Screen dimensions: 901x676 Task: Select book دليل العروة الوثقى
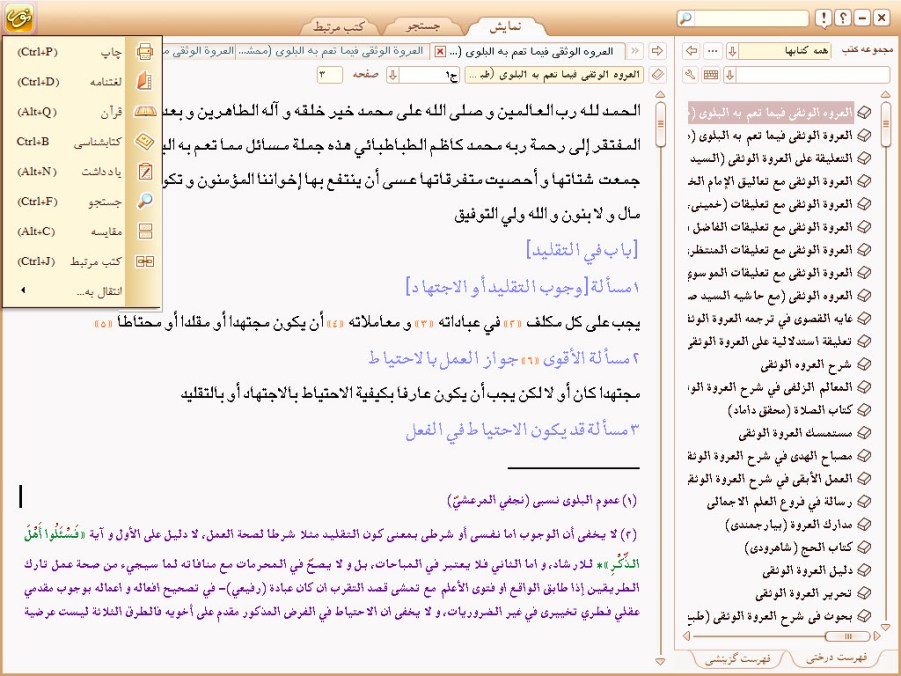coord(807,570)
